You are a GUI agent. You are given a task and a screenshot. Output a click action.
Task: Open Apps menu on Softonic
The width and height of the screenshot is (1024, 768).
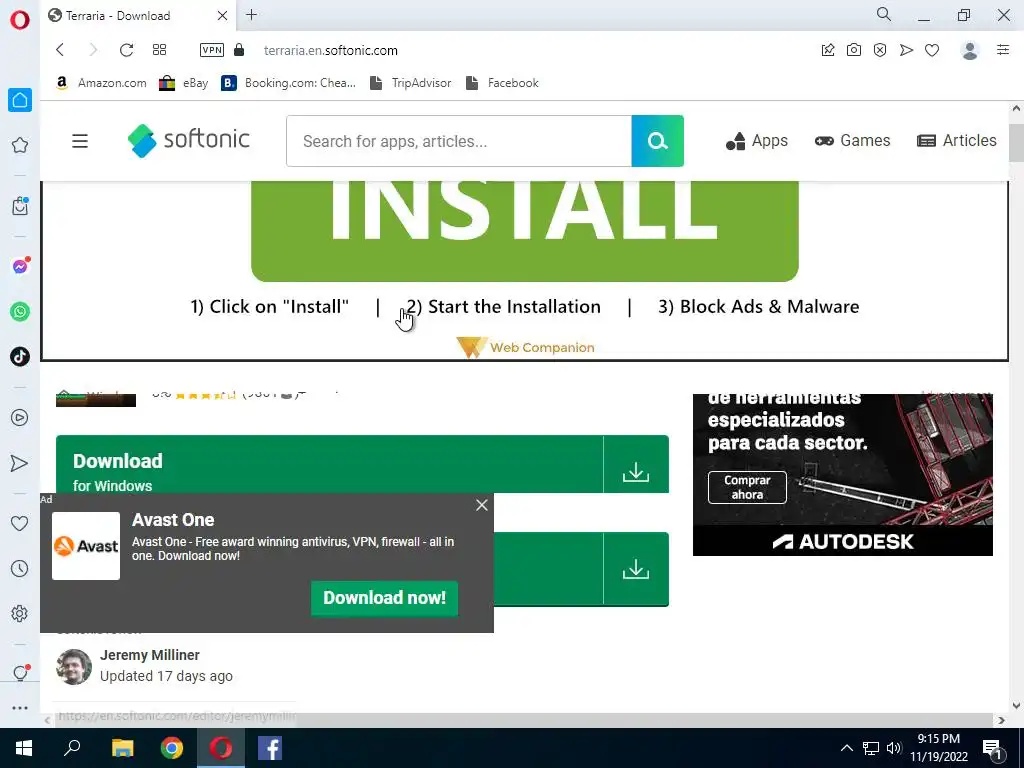coord(757,140)
